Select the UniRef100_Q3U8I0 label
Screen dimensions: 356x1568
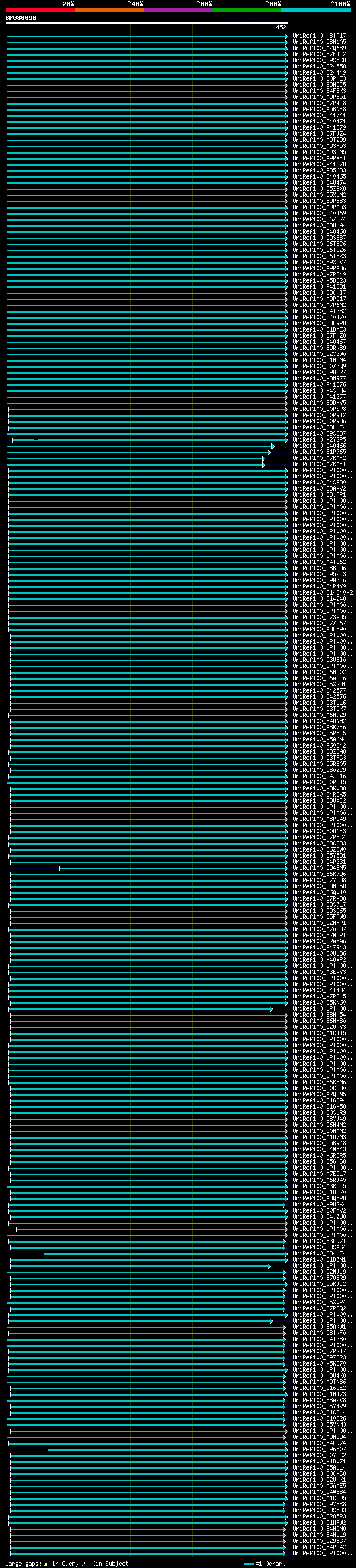point(319,660)
